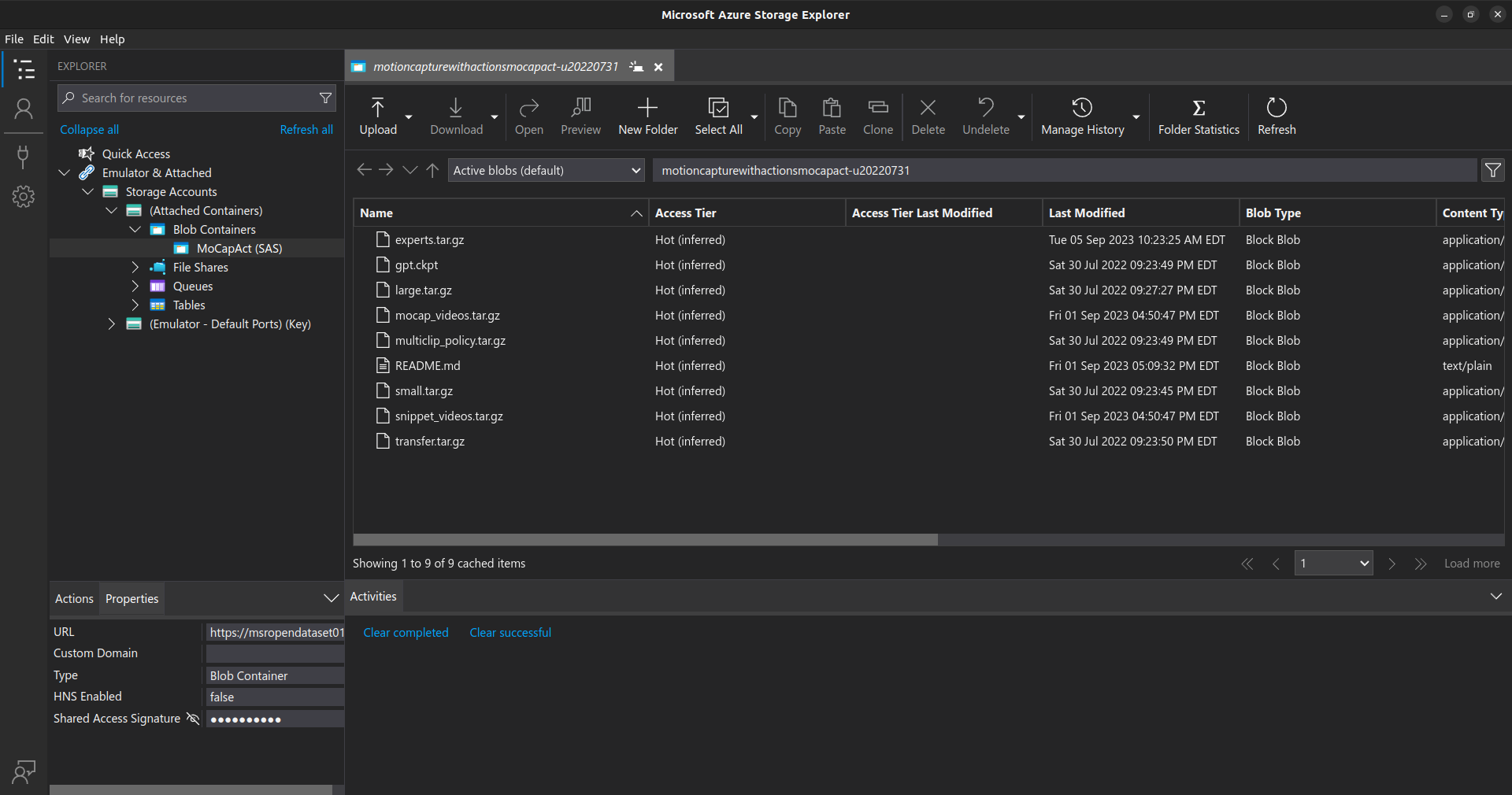Screen dimensions: 1512x795
Task: Click the search filter funnel in Explorer
Action: [x=325, y=98]
